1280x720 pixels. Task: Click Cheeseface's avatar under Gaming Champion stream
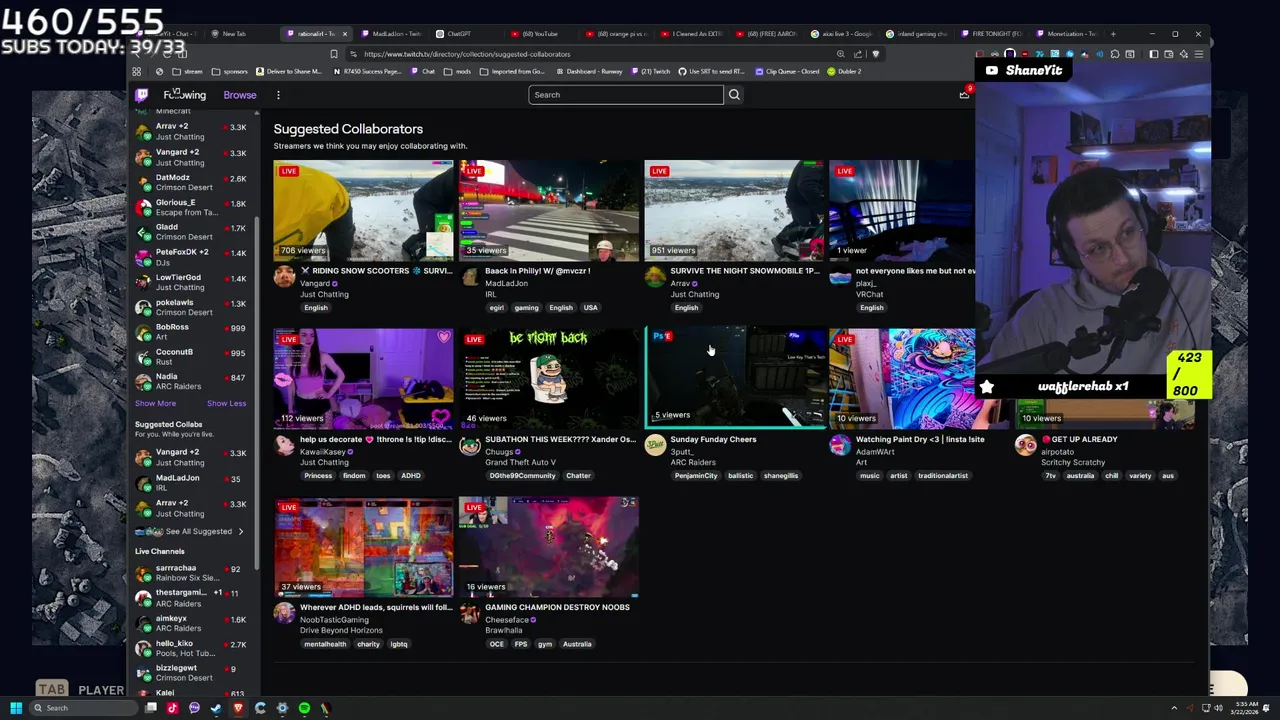(469, 613)
